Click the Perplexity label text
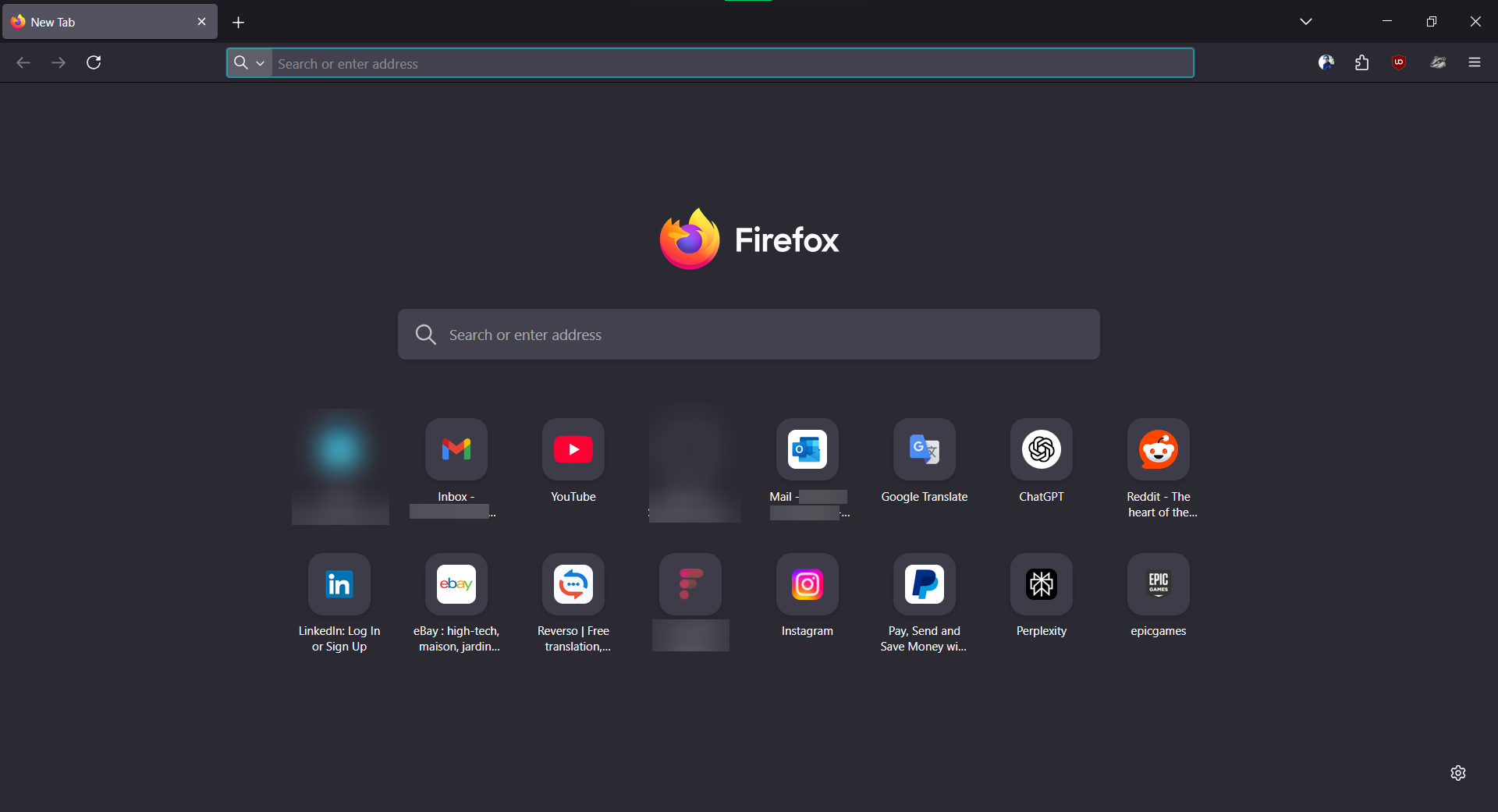1498x812 pixels. tap(1042, 631)
